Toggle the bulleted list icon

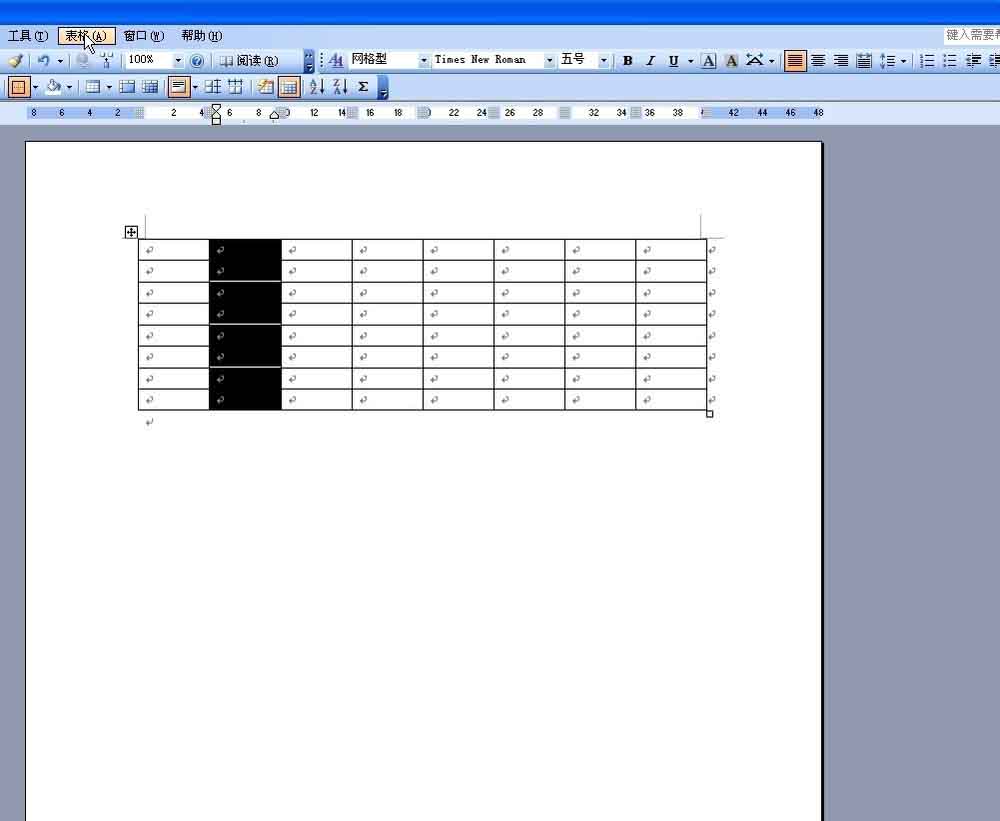(x=950, y=61)
